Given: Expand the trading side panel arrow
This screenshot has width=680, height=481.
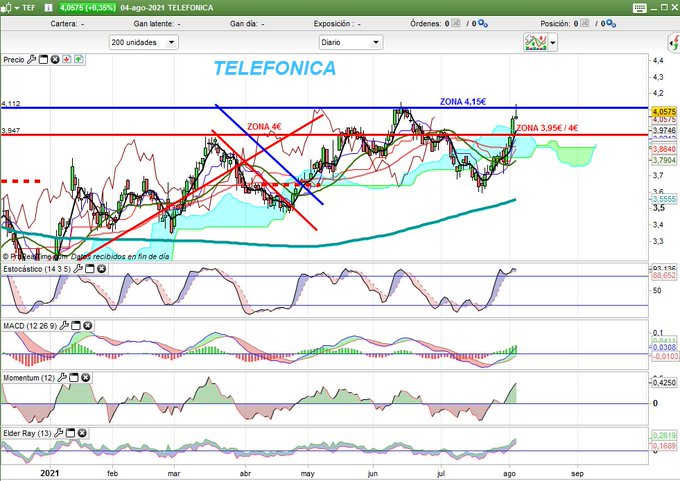Looking at the screenshot, I should point(674,43).
